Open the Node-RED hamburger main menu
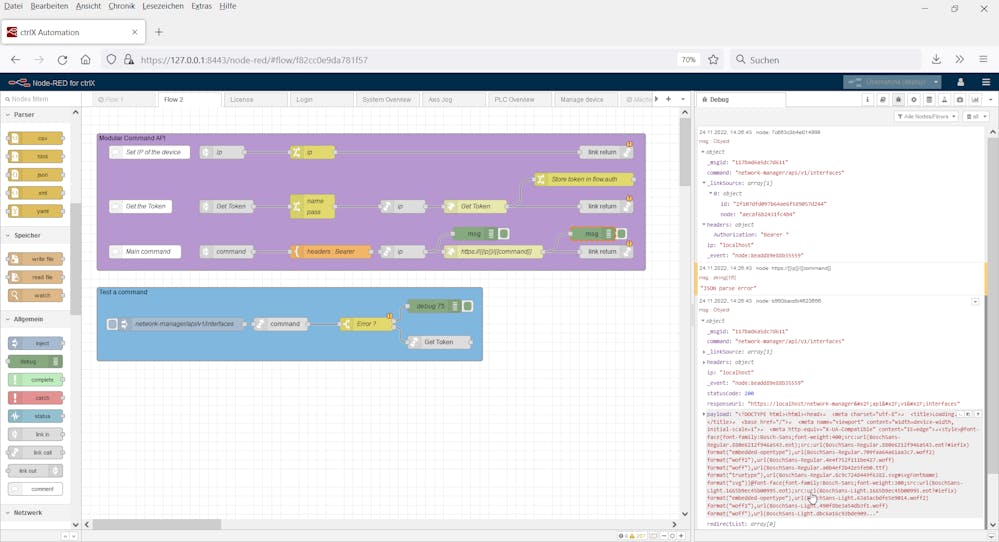Screen dimensions: 999x542 click(986, 82)
